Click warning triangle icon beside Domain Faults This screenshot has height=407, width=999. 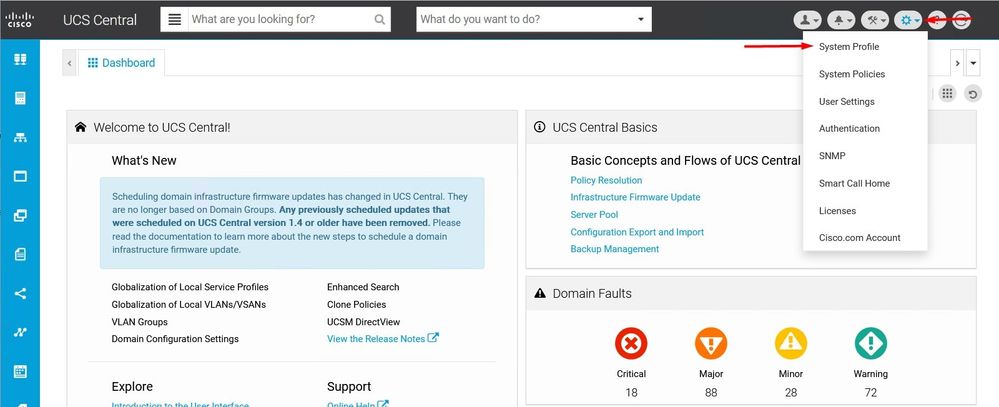click(x=540, y=293)
